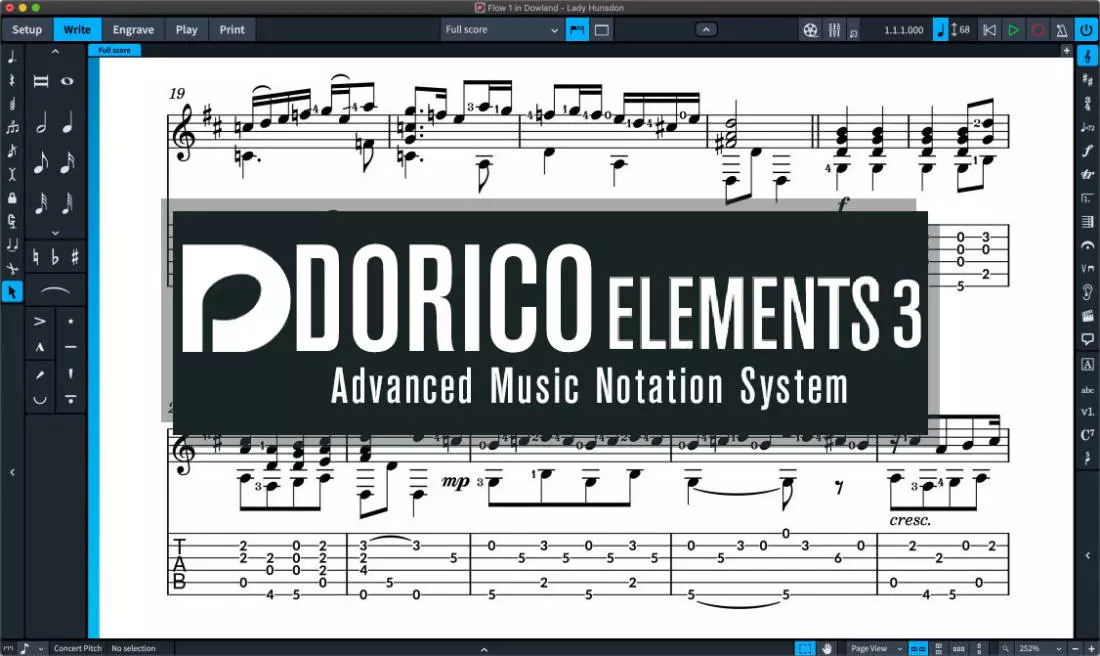Open the Comments panel
Image resolution: width=1100 pixels, height=656 pixels.
coord(1087,340)
